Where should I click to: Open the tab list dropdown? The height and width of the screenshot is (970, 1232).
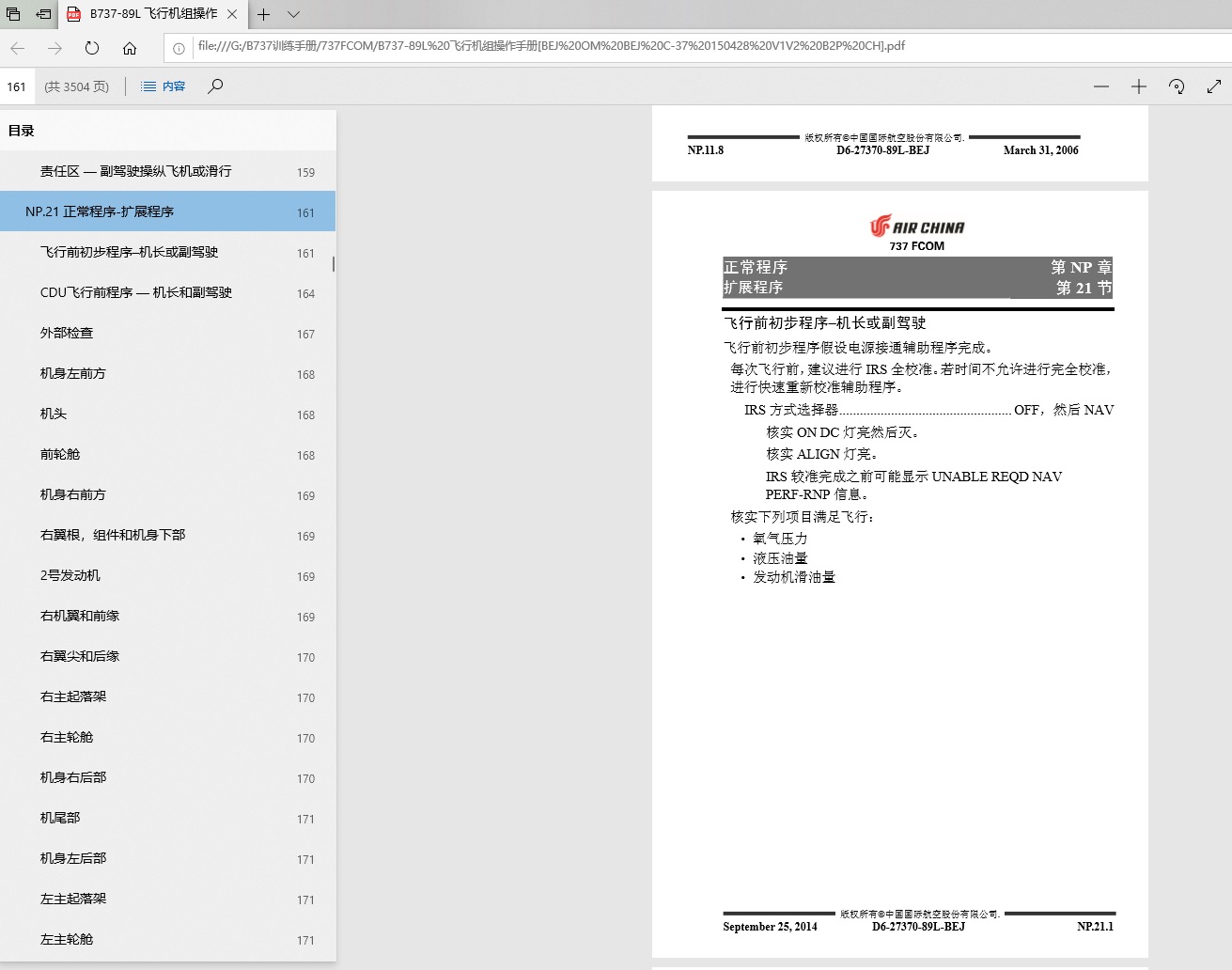click(292, 15)
